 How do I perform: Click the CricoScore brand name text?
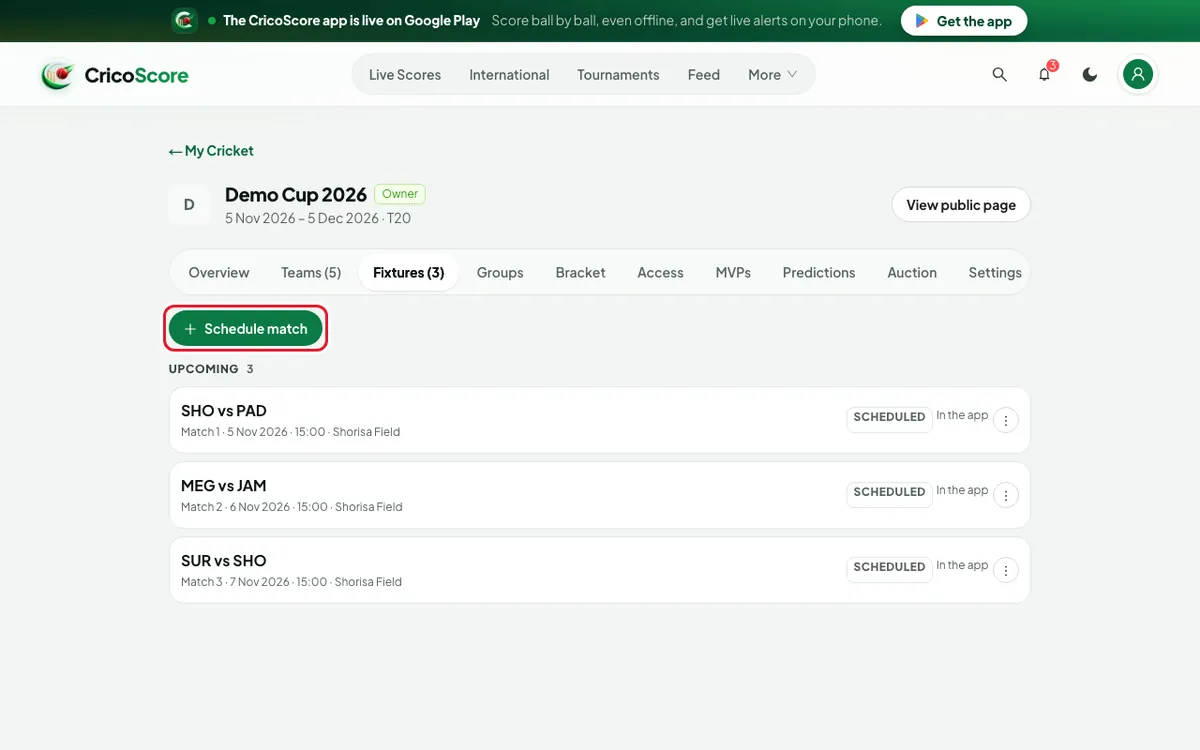pyautogui.click(x=136, y=75)
